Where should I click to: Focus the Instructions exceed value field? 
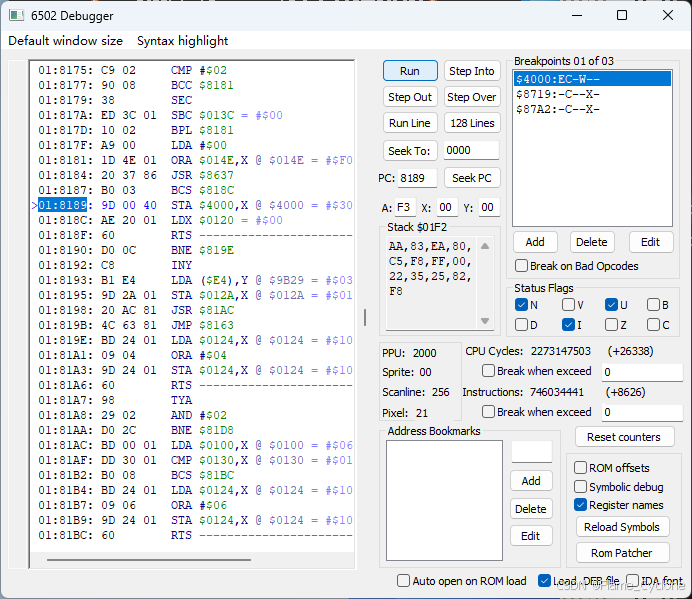click(x=642, y=412)
